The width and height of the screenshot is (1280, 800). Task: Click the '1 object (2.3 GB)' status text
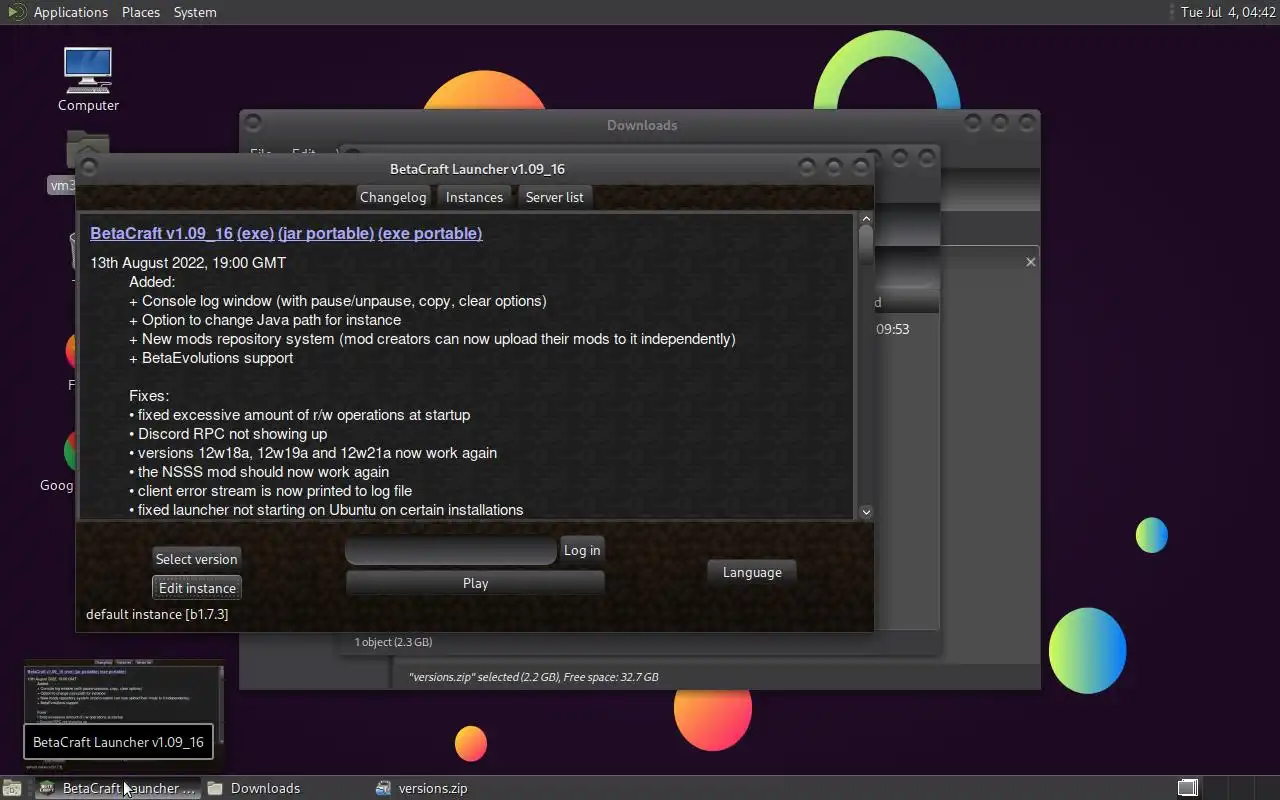point(393,642)
